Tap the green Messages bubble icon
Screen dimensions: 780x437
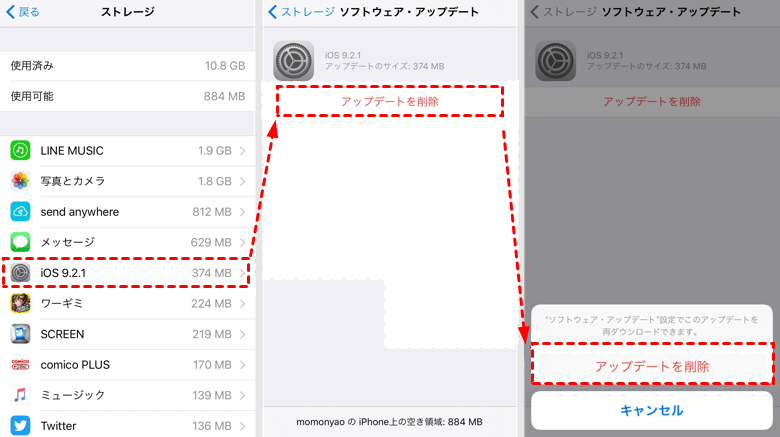click(20, 242)
